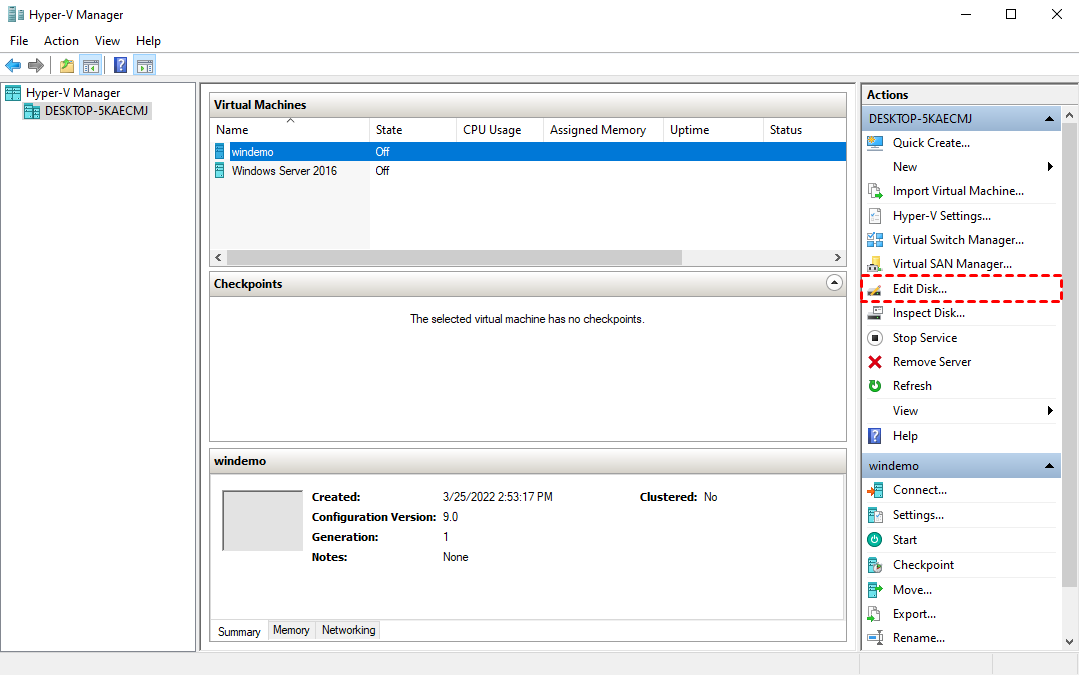1079x675 pixels.
Task: Click the green Start power icon
Action: [875, 539]
